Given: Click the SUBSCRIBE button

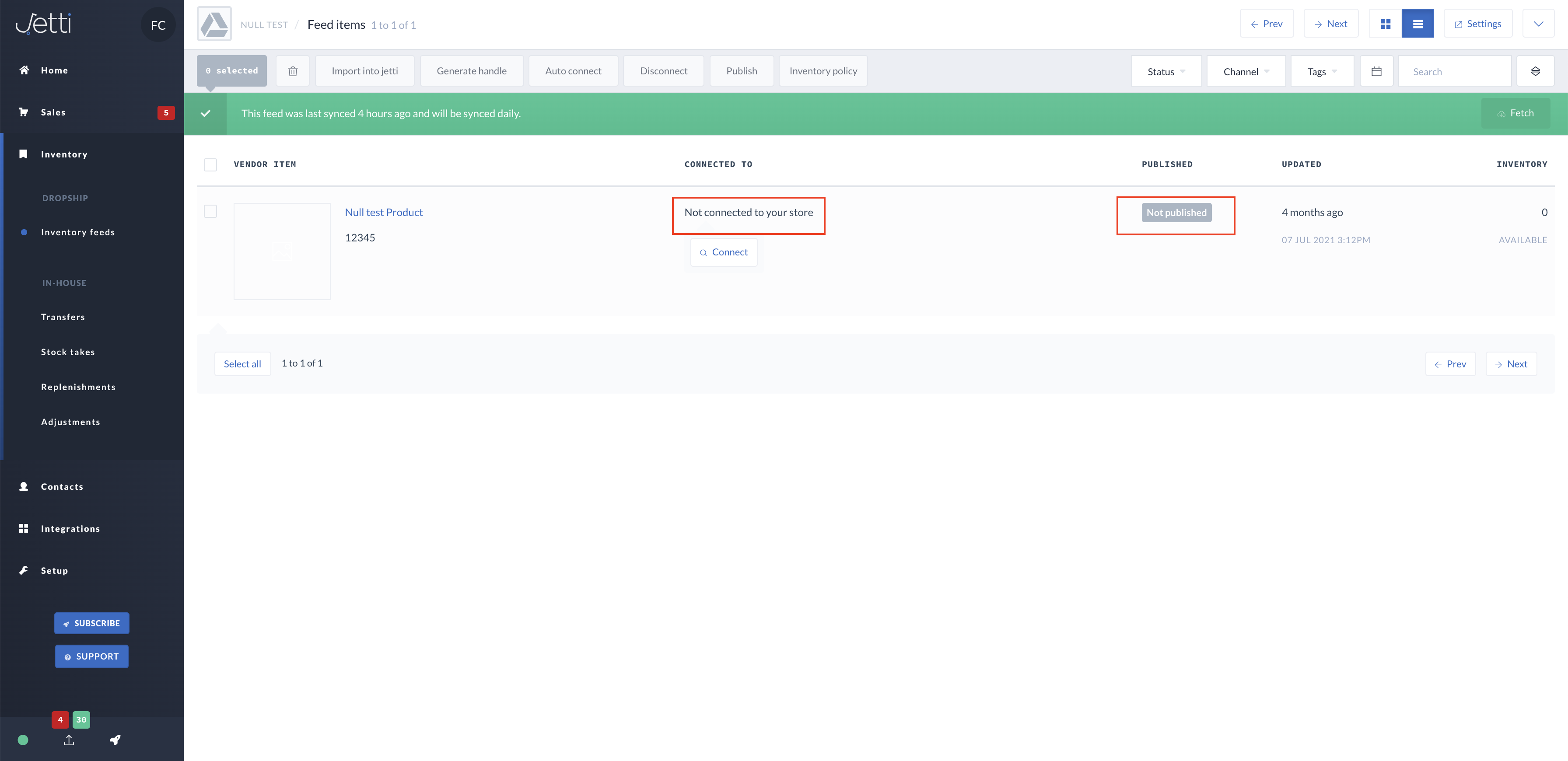Looking at the screenshot, I should (x=92, y=623).
